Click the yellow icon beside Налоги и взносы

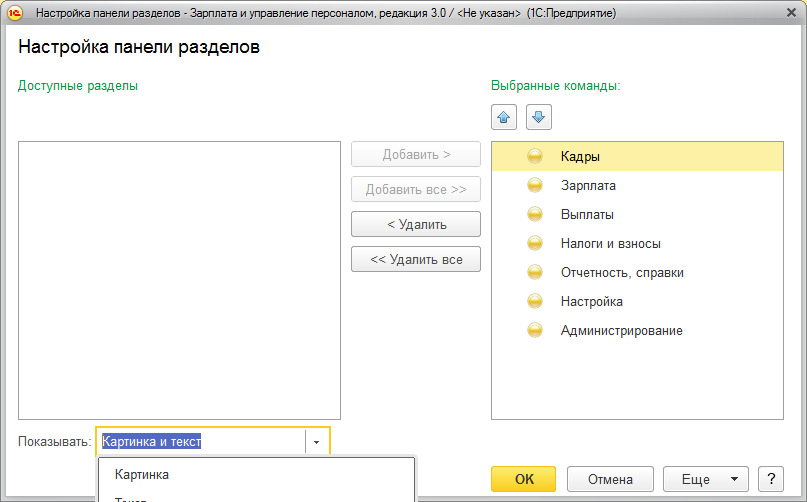tap(535, 243)
